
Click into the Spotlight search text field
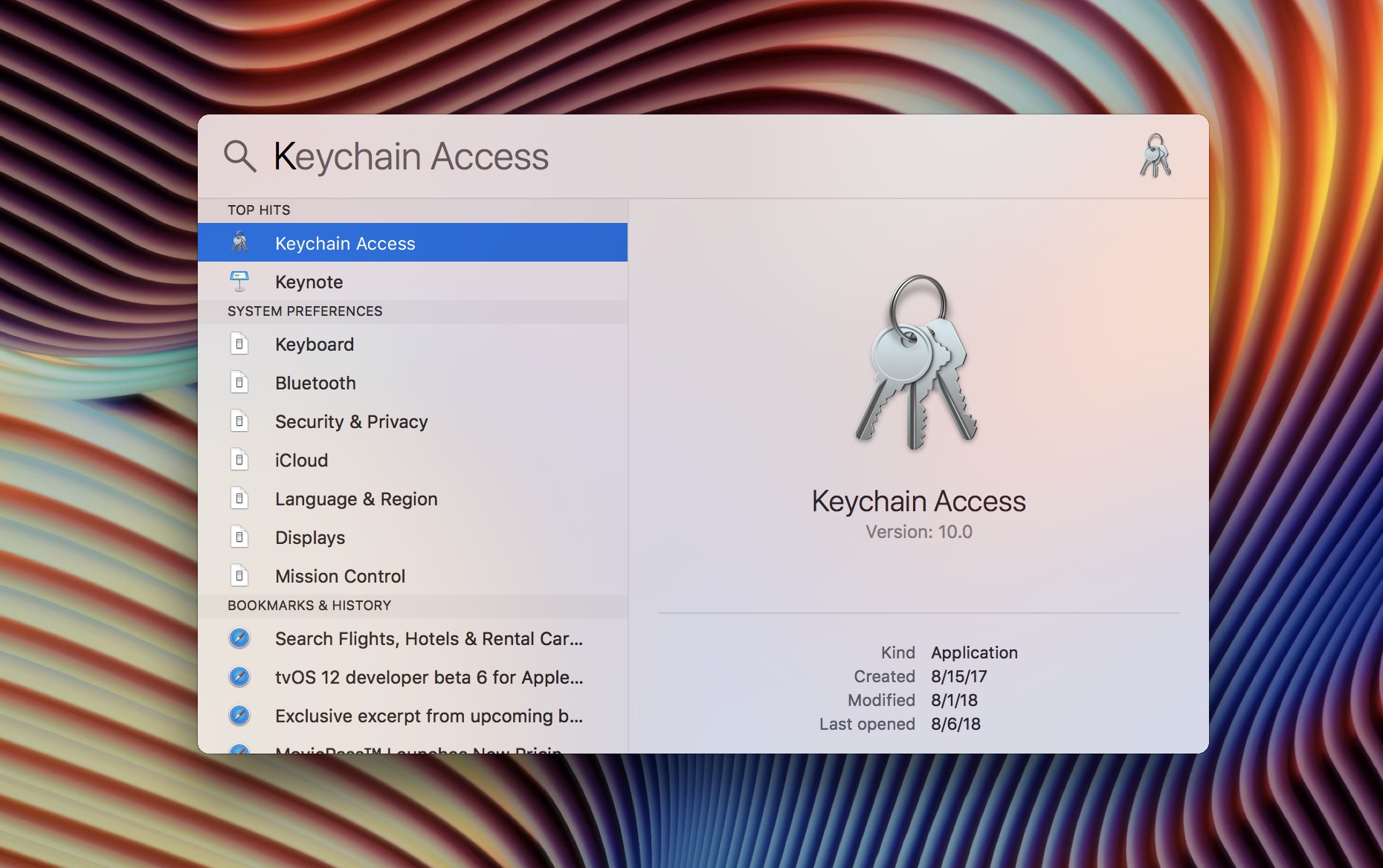click(669, 157)
